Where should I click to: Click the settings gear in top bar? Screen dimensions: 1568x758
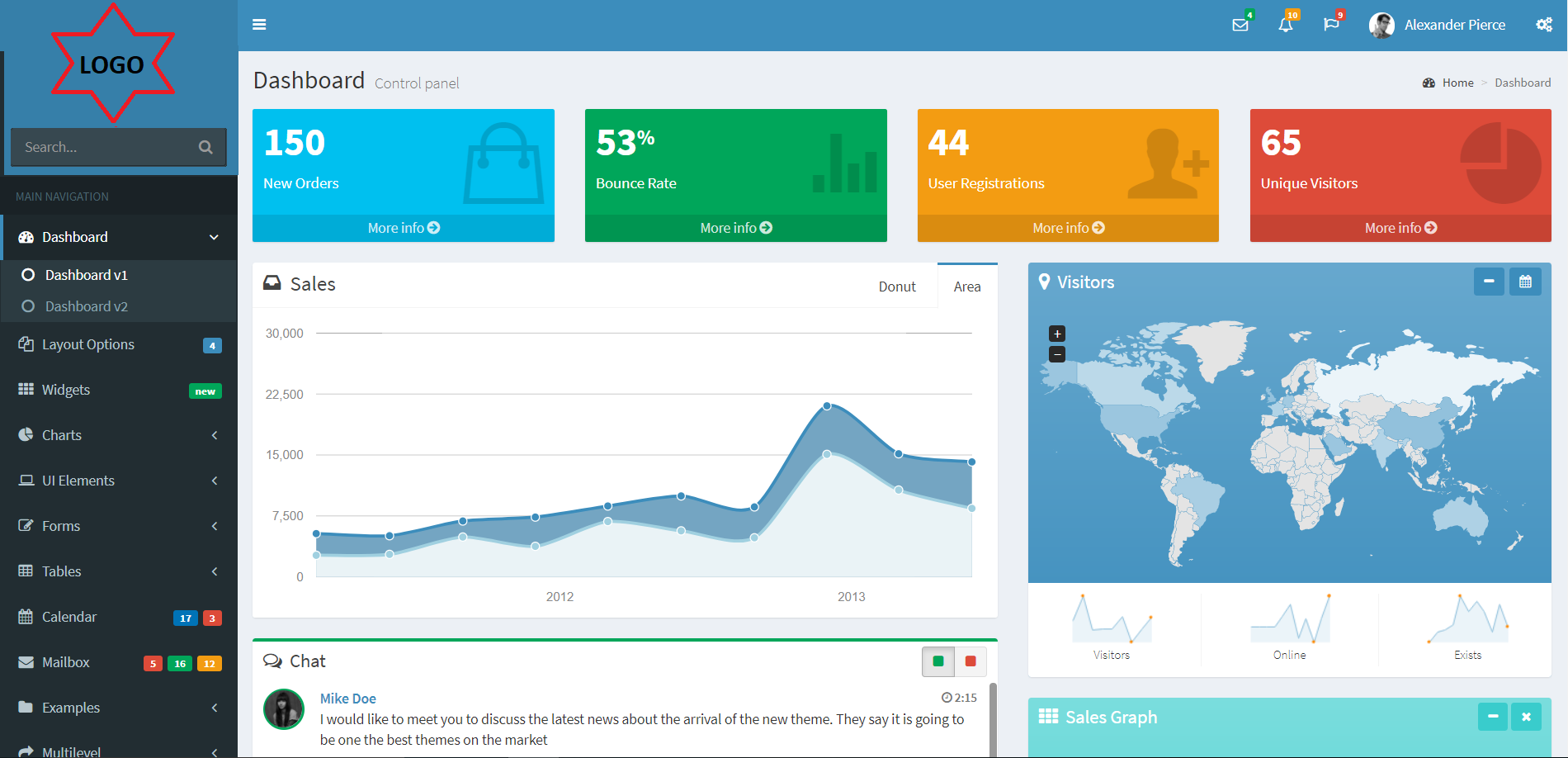1543,25
